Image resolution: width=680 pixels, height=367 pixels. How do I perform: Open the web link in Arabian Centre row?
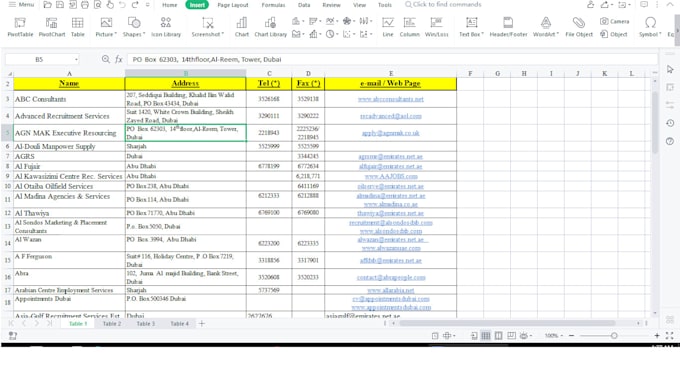391,290
